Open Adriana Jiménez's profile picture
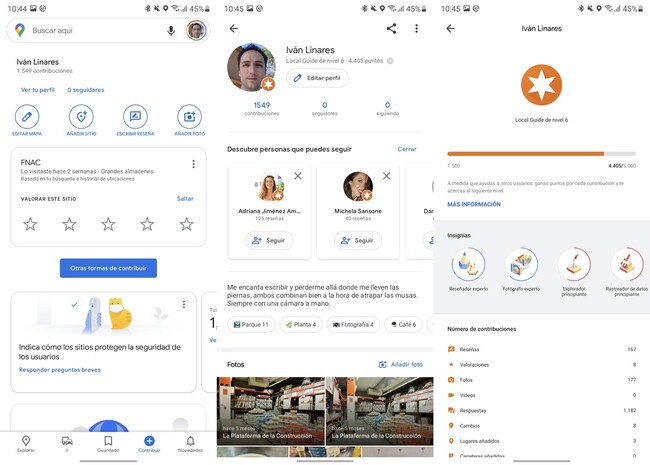The height and width of the screenshot is (465, 650). (x=269, y=187)
